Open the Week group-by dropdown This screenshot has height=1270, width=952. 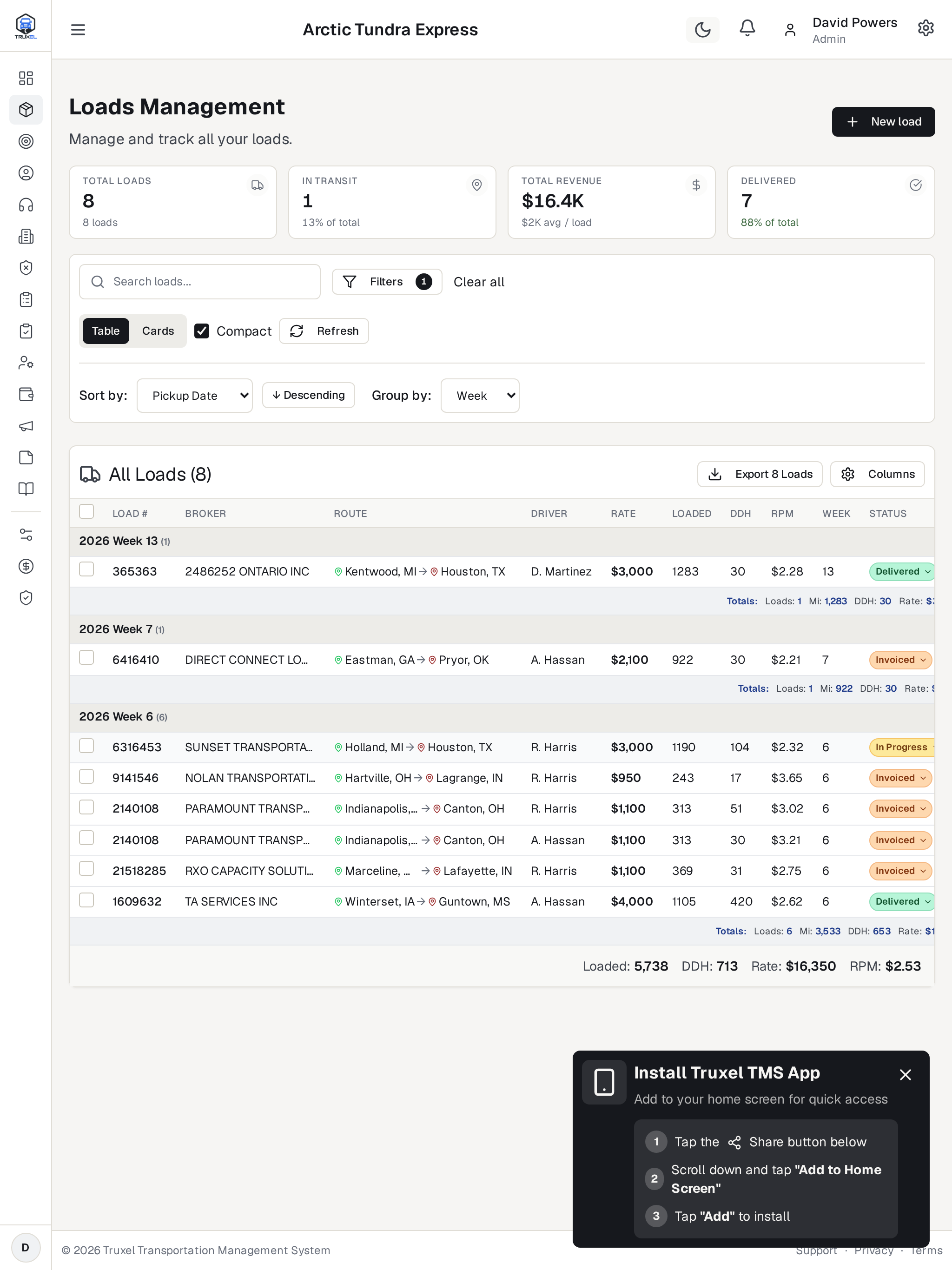[x=480, y=396]
